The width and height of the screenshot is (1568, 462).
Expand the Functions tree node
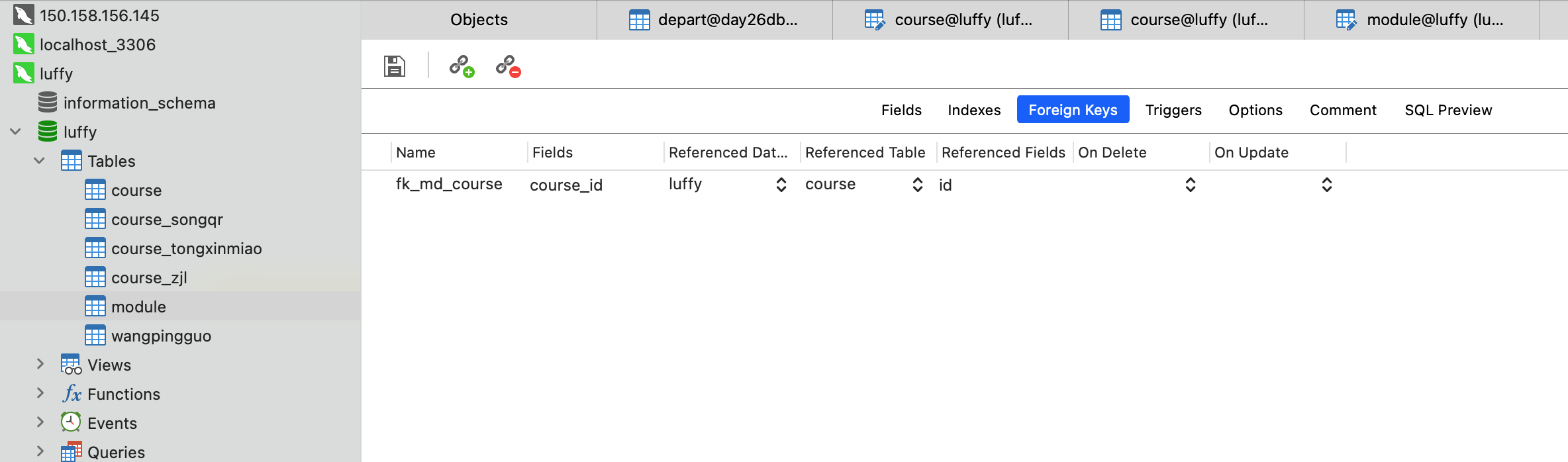(x=40, y=393)
